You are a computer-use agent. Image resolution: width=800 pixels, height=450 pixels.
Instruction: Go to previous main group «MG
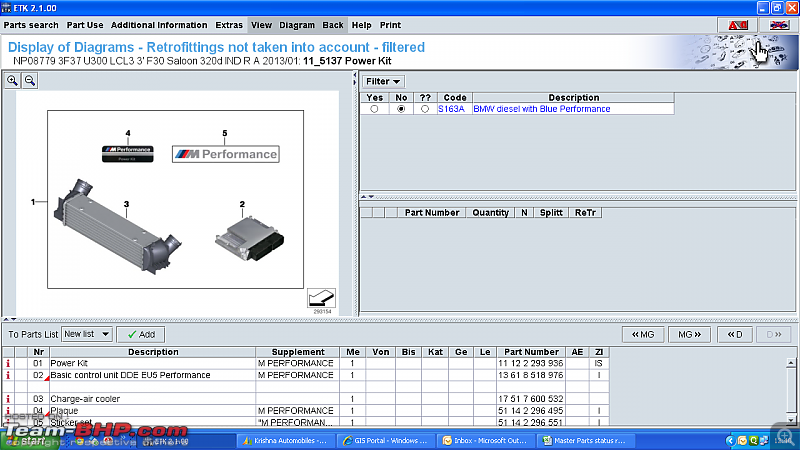pos(643,334)
